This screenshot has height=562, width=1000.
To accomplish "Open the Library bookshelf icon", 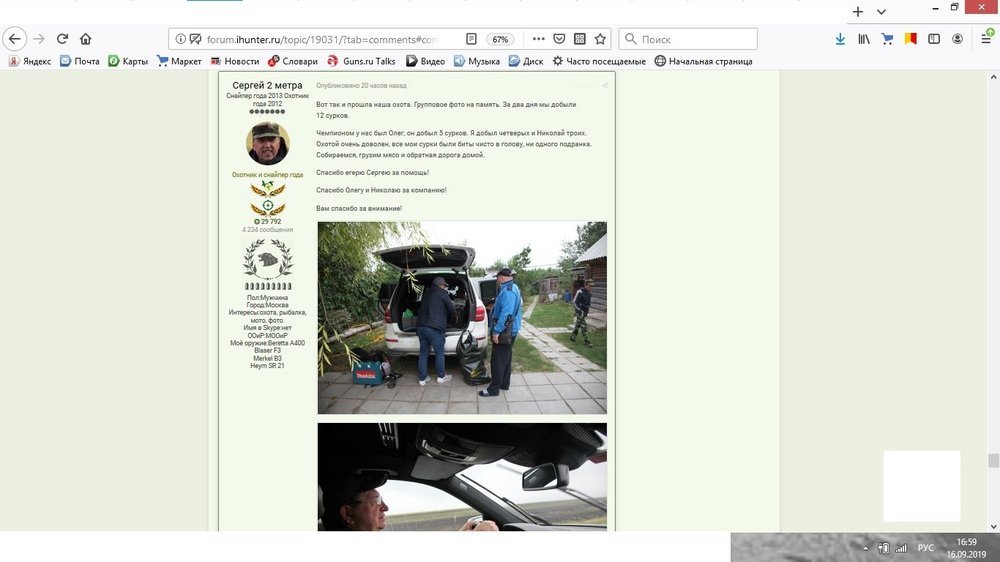I will pyautogui.click(x=862, y=39).
